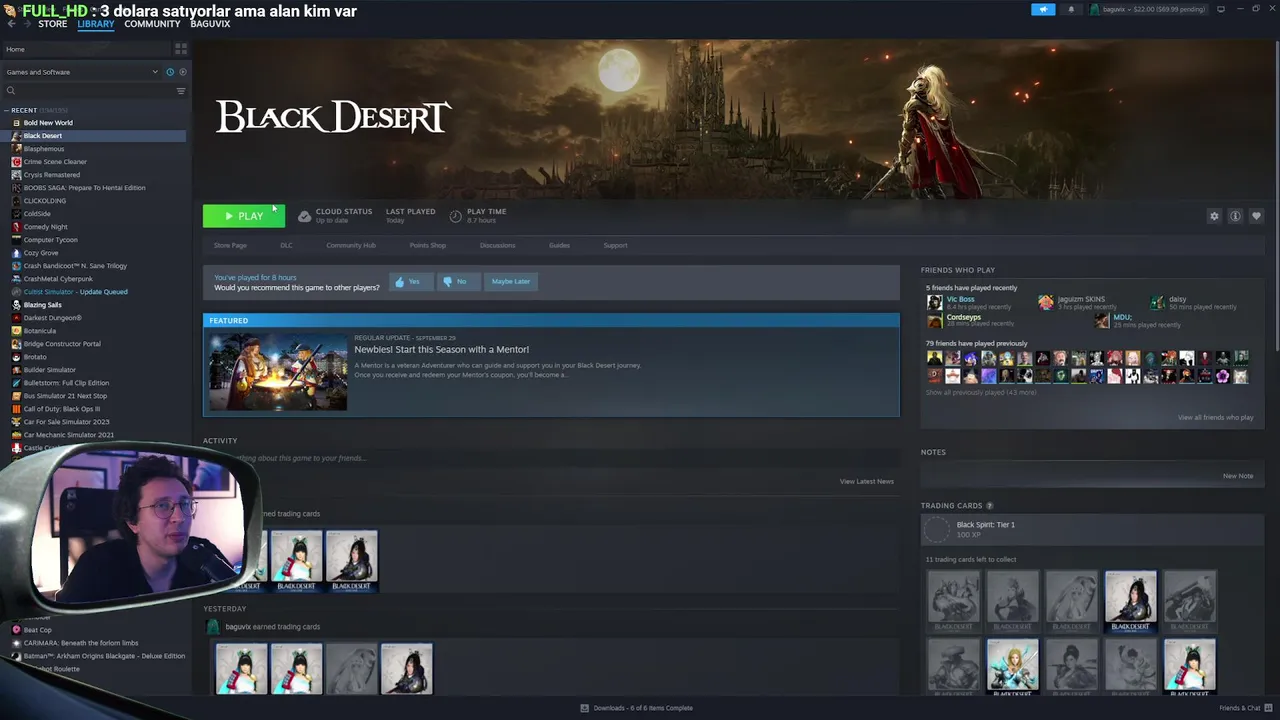Switch to Big Picture mode icon
The image size is (1280, 720).
[x=1221, y=9]
